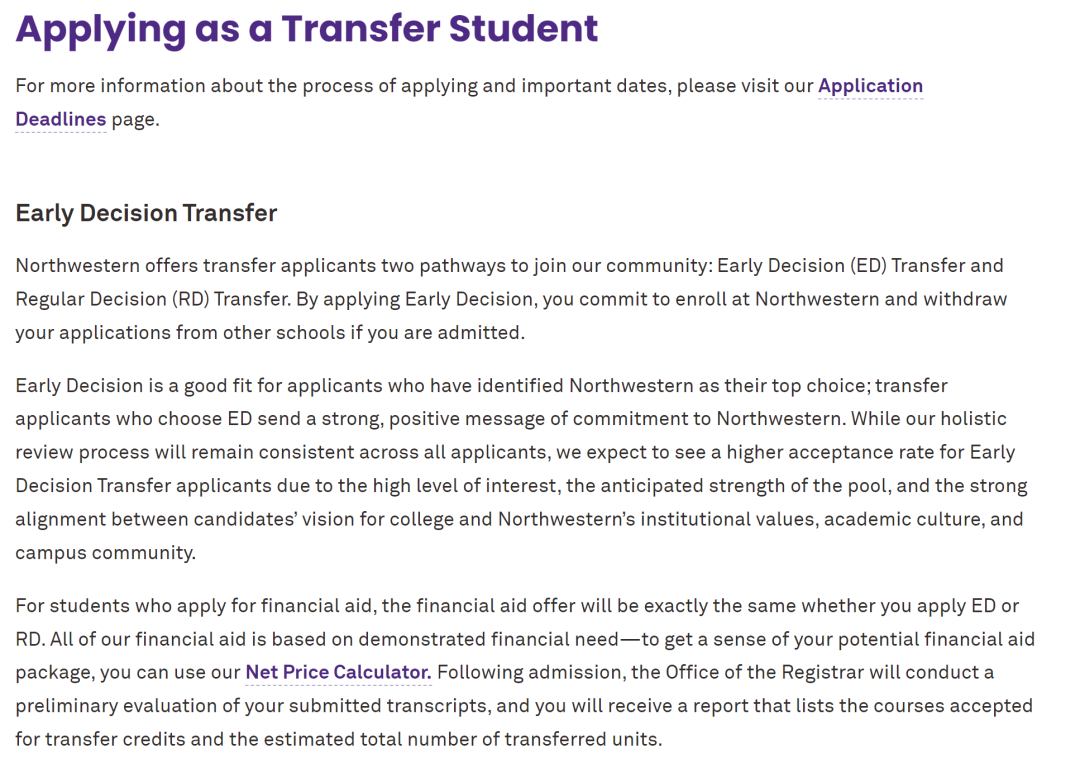Click the 'Early Decision Transfer' subheading
Viewport: 1080px width, 763px height.
tap(146, 213)
